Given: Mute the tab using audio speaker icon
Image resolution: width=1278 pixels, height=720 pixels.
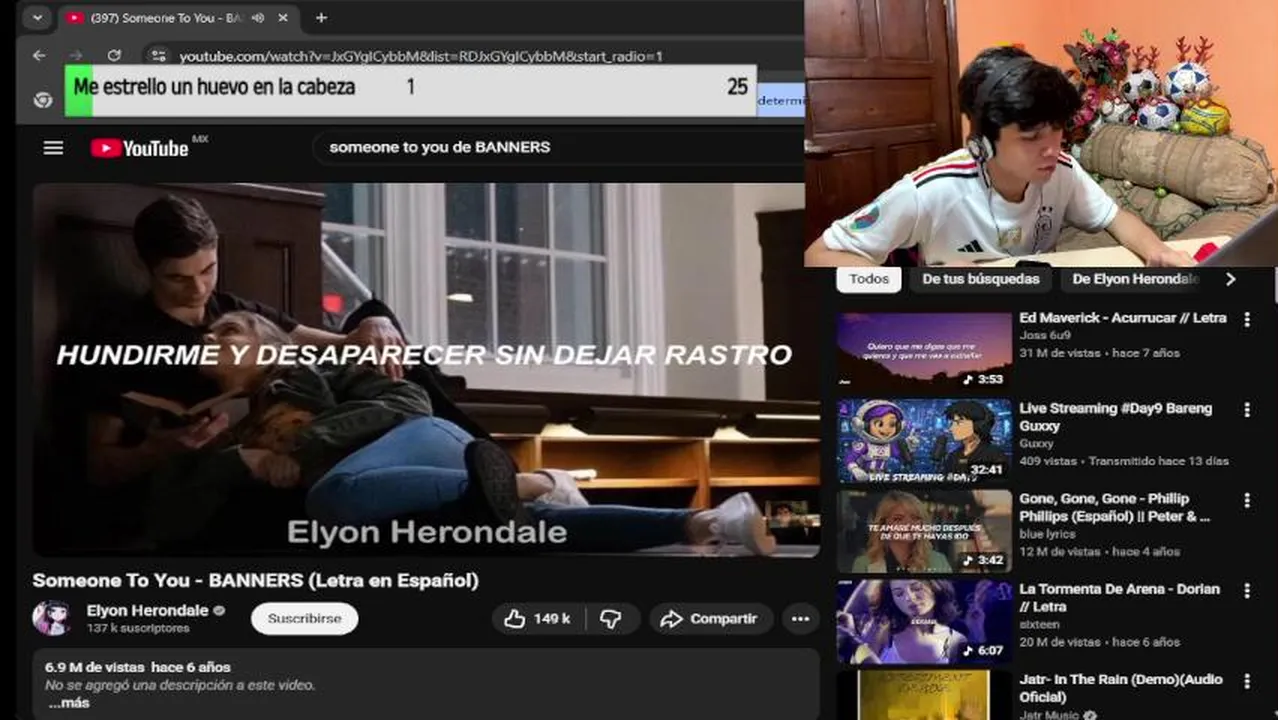Looking at the screenshot, I should tap(258, 18).
